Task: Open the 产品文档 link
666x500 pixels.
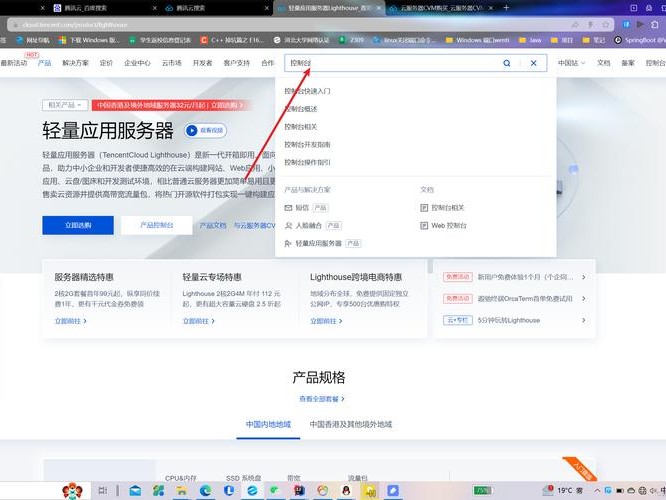Action: 213,225
